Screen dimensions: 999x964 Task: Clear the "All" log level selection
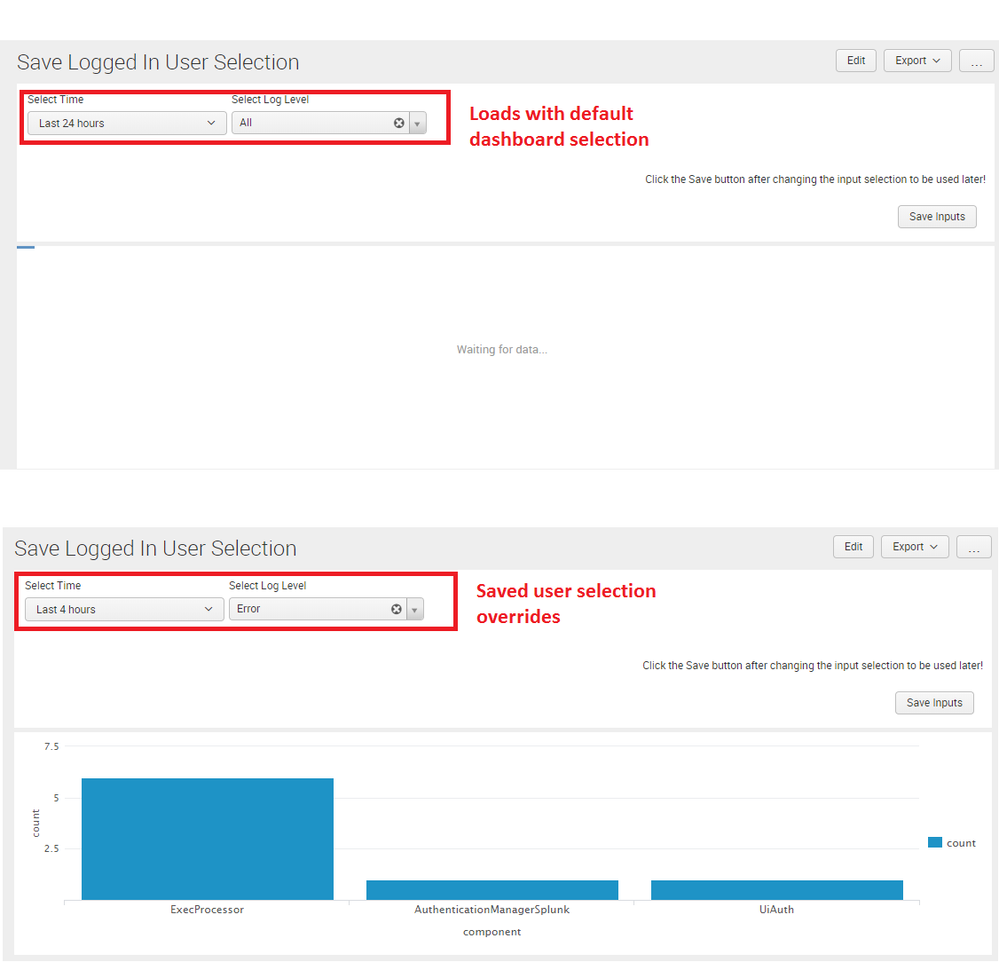(x=399, y=123)
